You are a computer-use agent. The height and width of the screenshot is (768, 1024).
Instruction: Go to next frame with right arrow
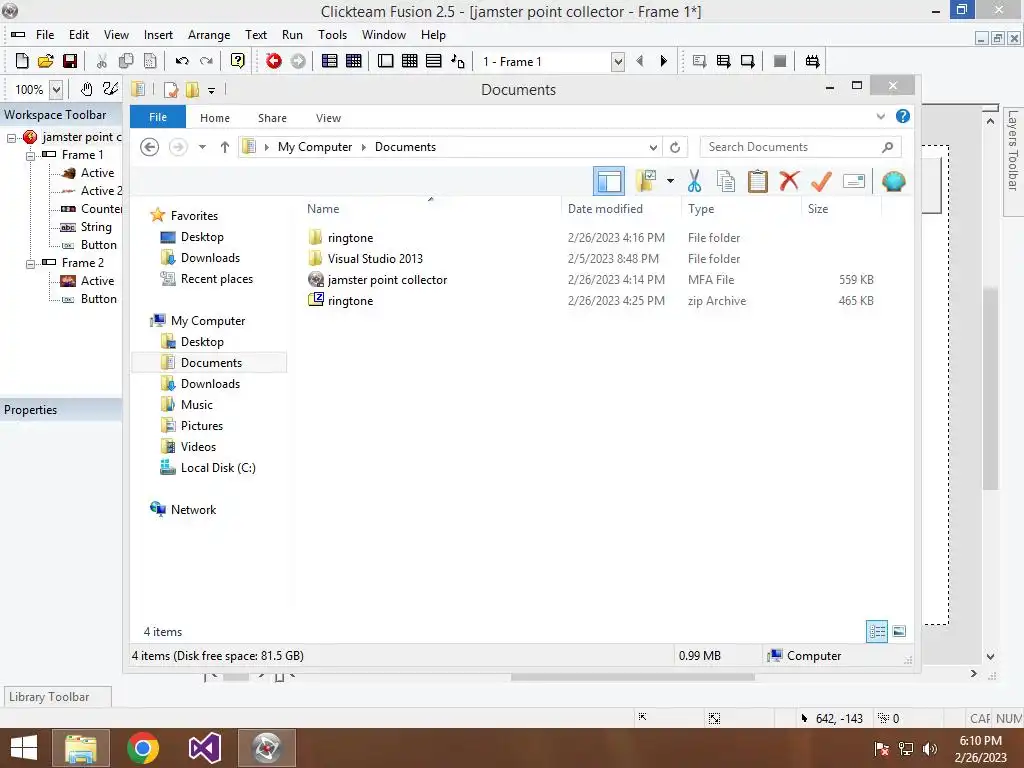click(x=664, y=61)
